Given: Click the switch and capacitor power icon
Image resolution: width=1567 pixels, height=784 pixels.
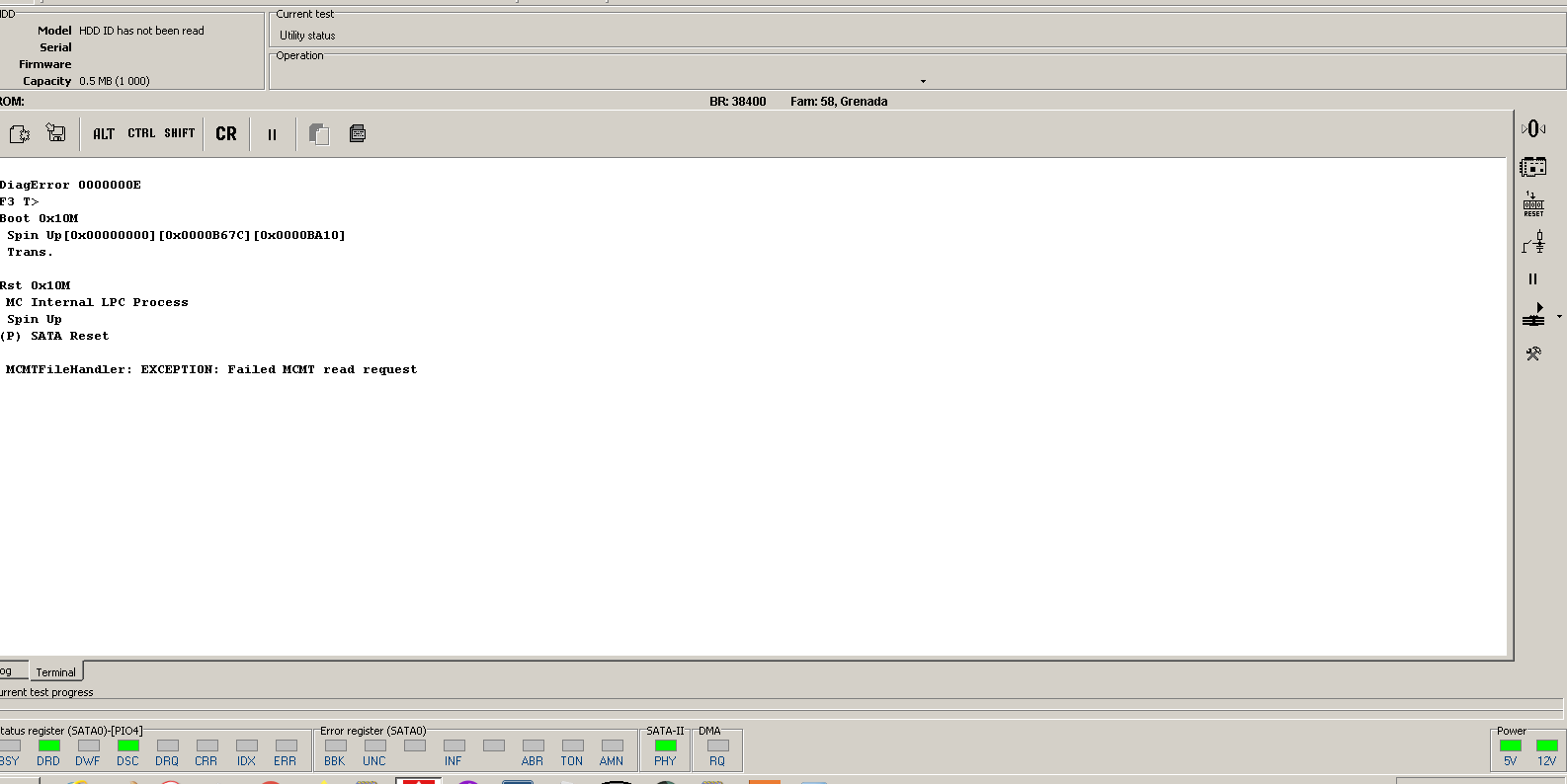Looking at the screenshot, I should [1533, 242].
